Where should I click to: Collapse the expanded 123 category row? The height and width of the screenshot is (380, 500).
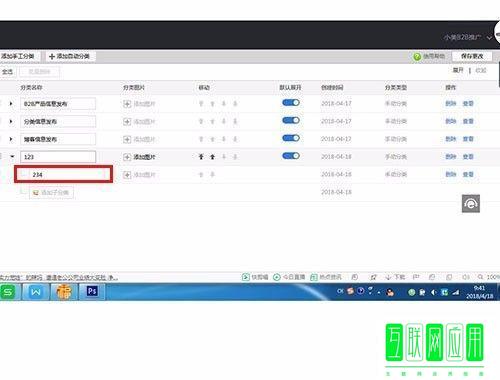[12, 156]
